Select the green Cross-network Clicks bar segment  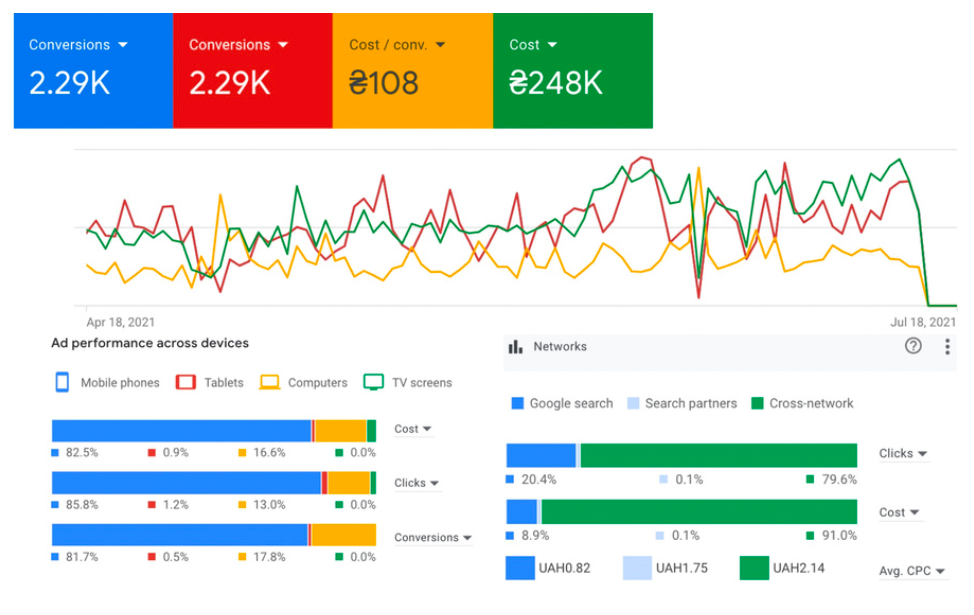coord(718,455)
